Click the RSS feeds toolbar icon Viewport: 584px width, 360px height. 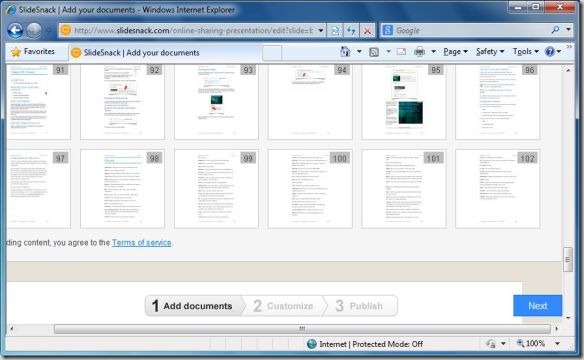click(374, 52)
